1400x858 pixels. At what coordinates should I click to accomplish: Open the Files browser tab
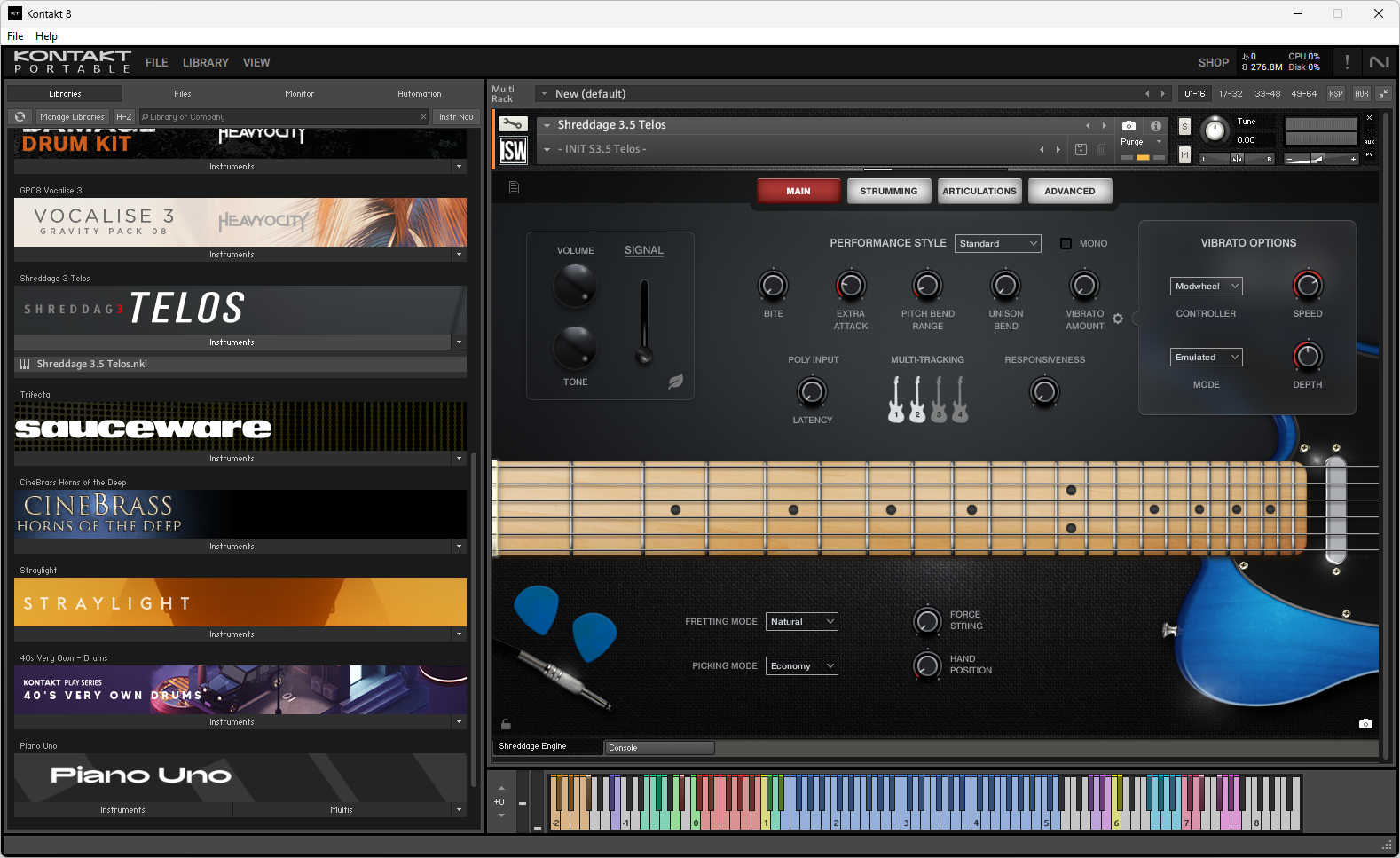coord(183,93)
